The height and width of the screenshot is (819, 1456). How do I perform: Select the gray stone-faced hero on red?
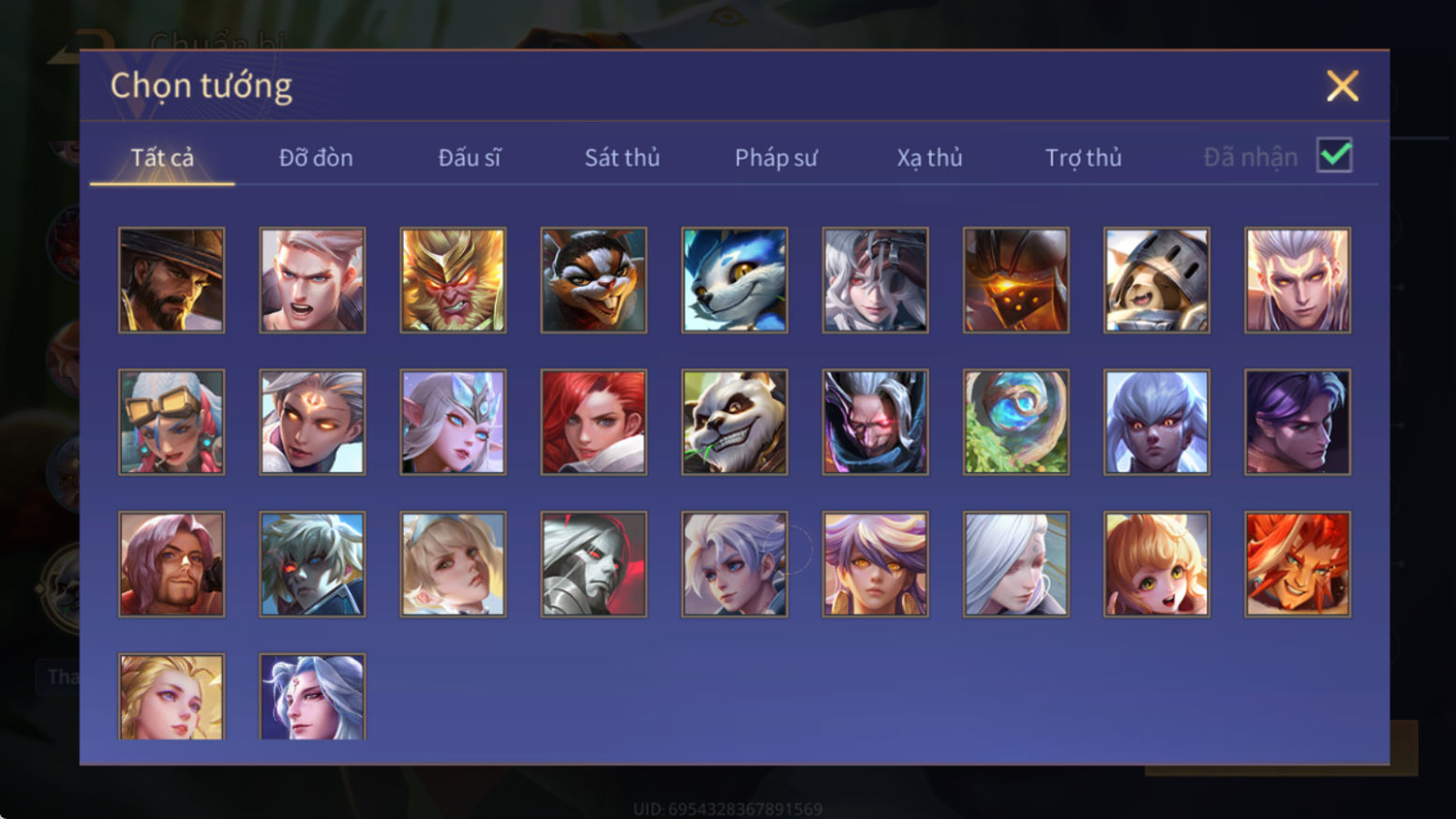593,564
